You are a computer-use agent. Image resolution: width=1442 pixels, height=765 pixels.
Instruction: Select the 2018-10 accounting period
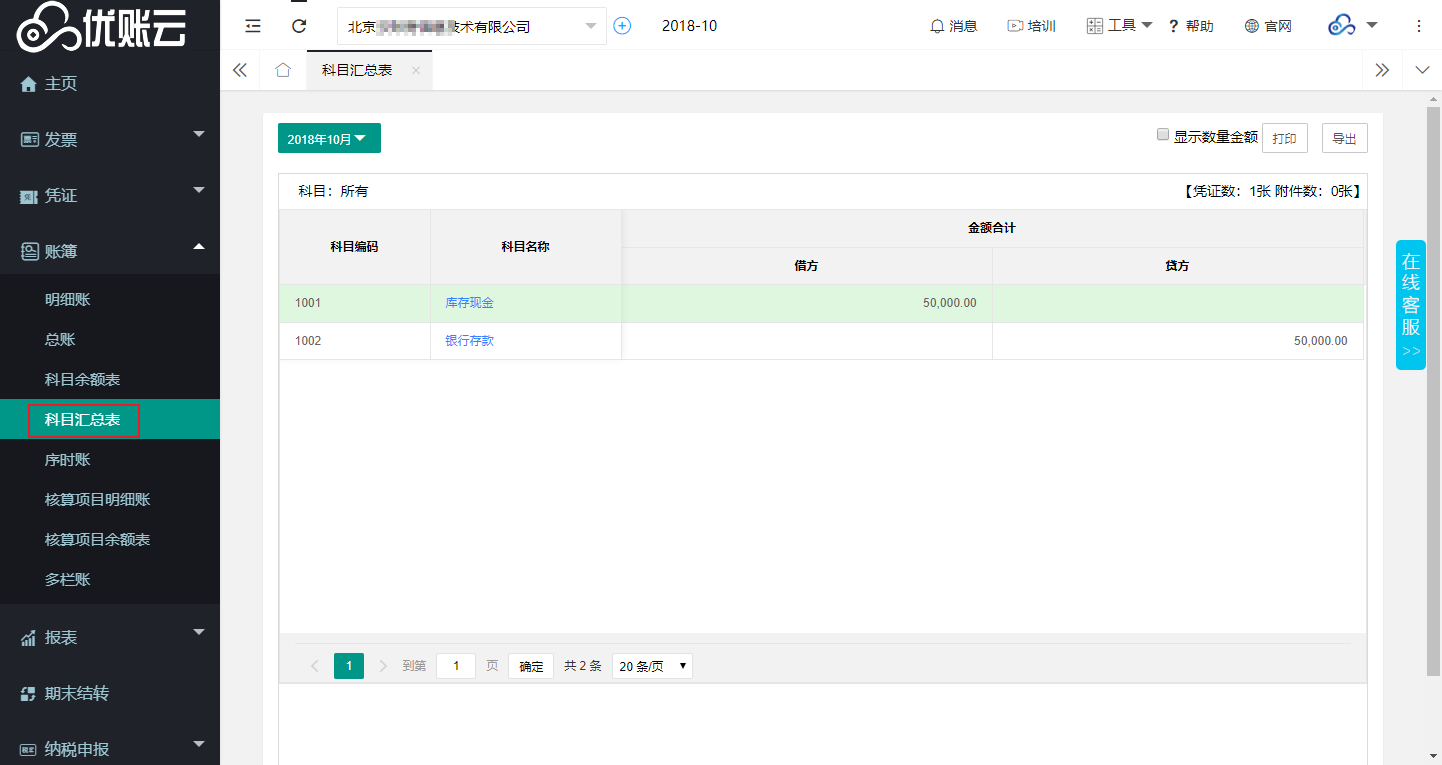[689, 26]
